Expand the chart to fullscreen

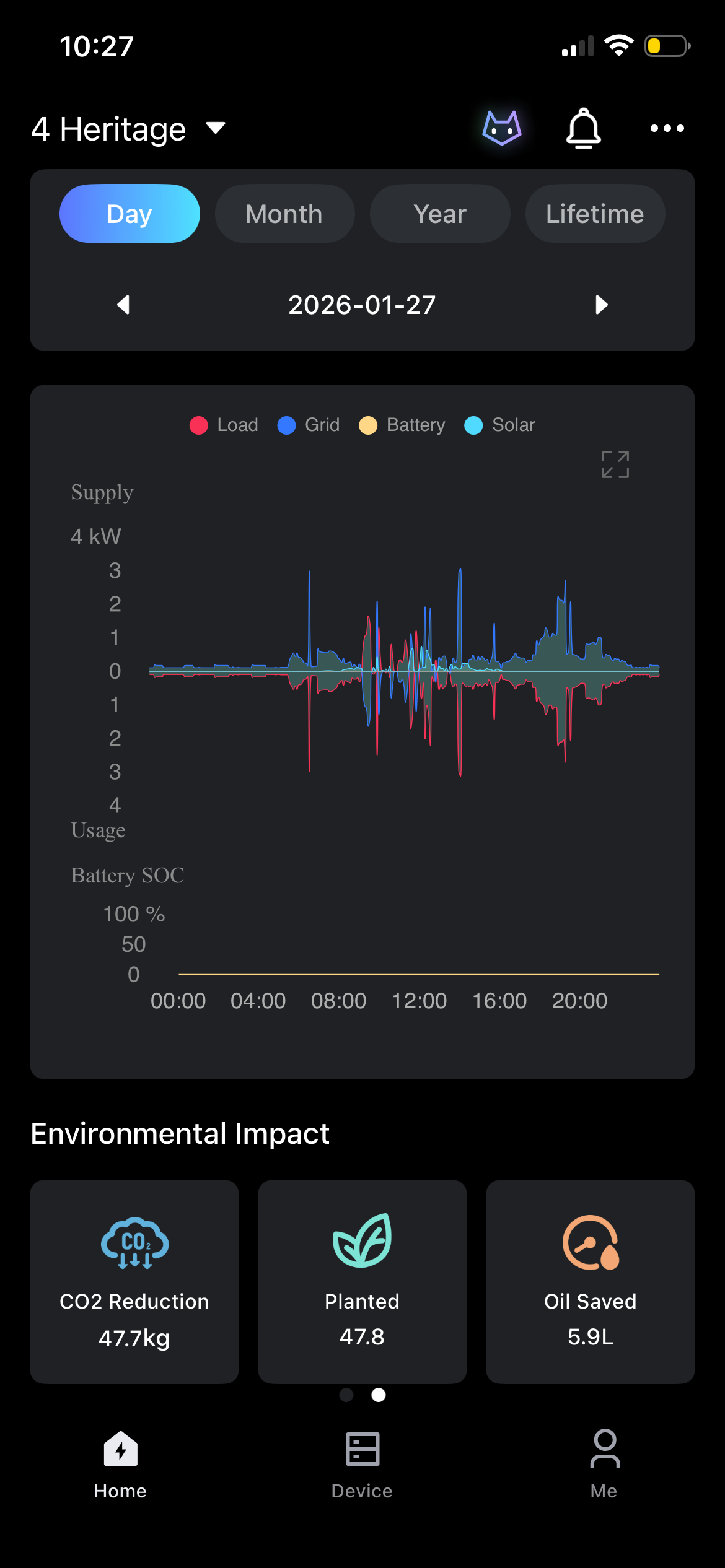615,464
